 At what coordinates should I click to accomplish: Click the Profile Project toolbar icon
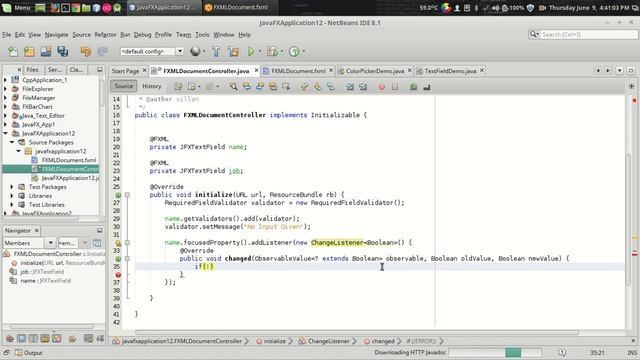tap(294, 51)
